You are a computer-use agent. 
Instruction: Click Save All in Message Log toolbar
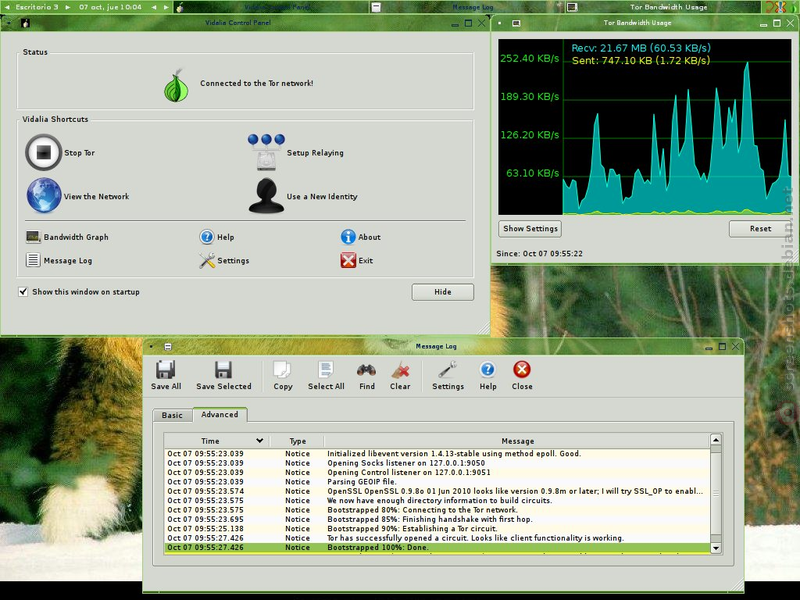coord(166,376)
